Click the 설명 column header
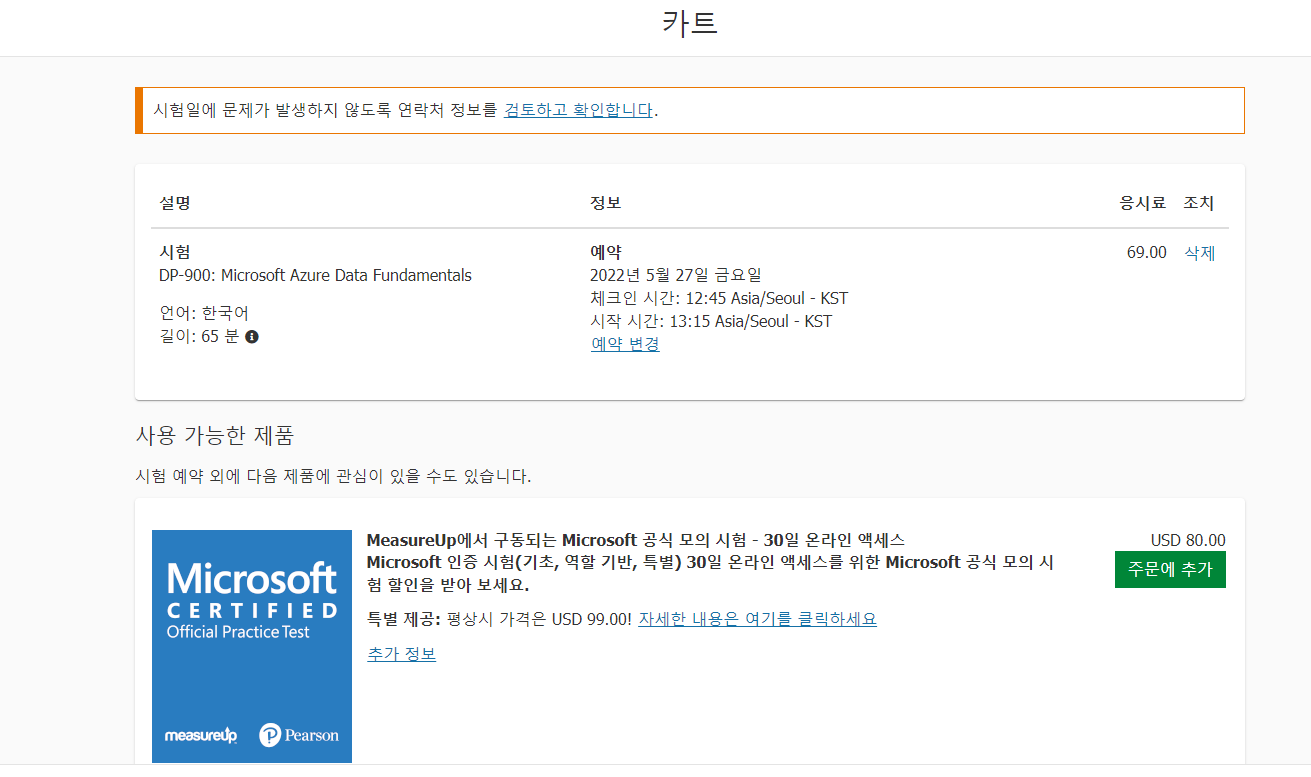 [x=174, y=203]
